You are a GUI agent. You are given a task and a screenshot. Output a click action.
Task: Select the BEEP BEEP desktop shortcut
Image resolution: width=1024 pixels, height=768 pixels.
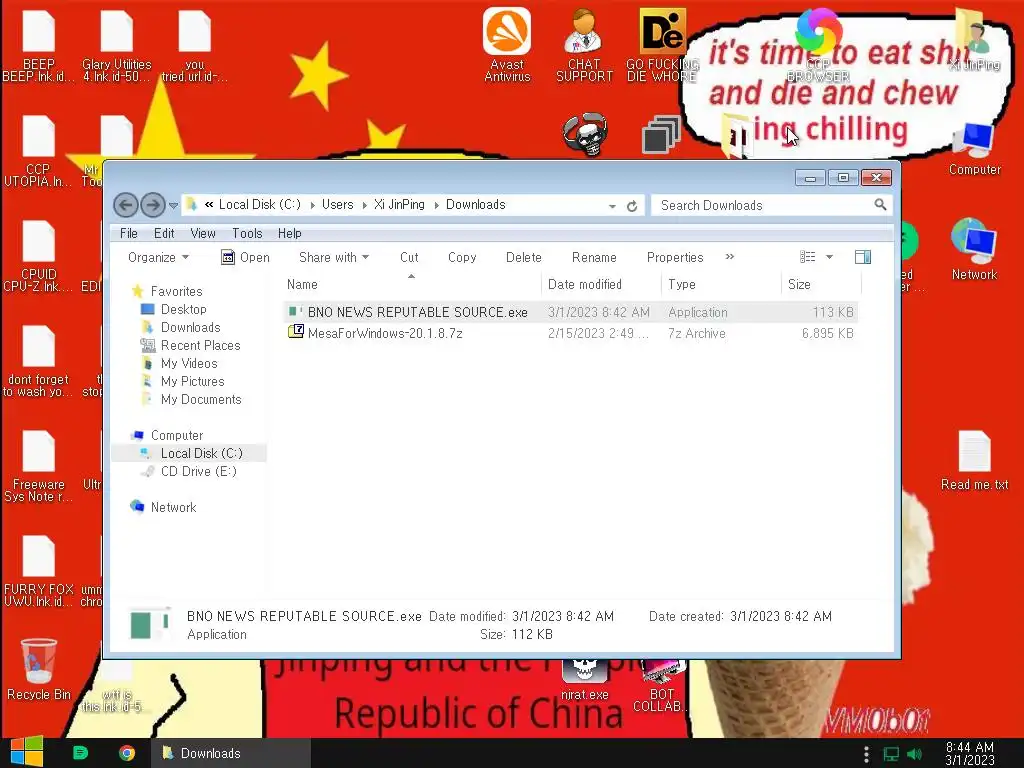[x=39, y=44]
